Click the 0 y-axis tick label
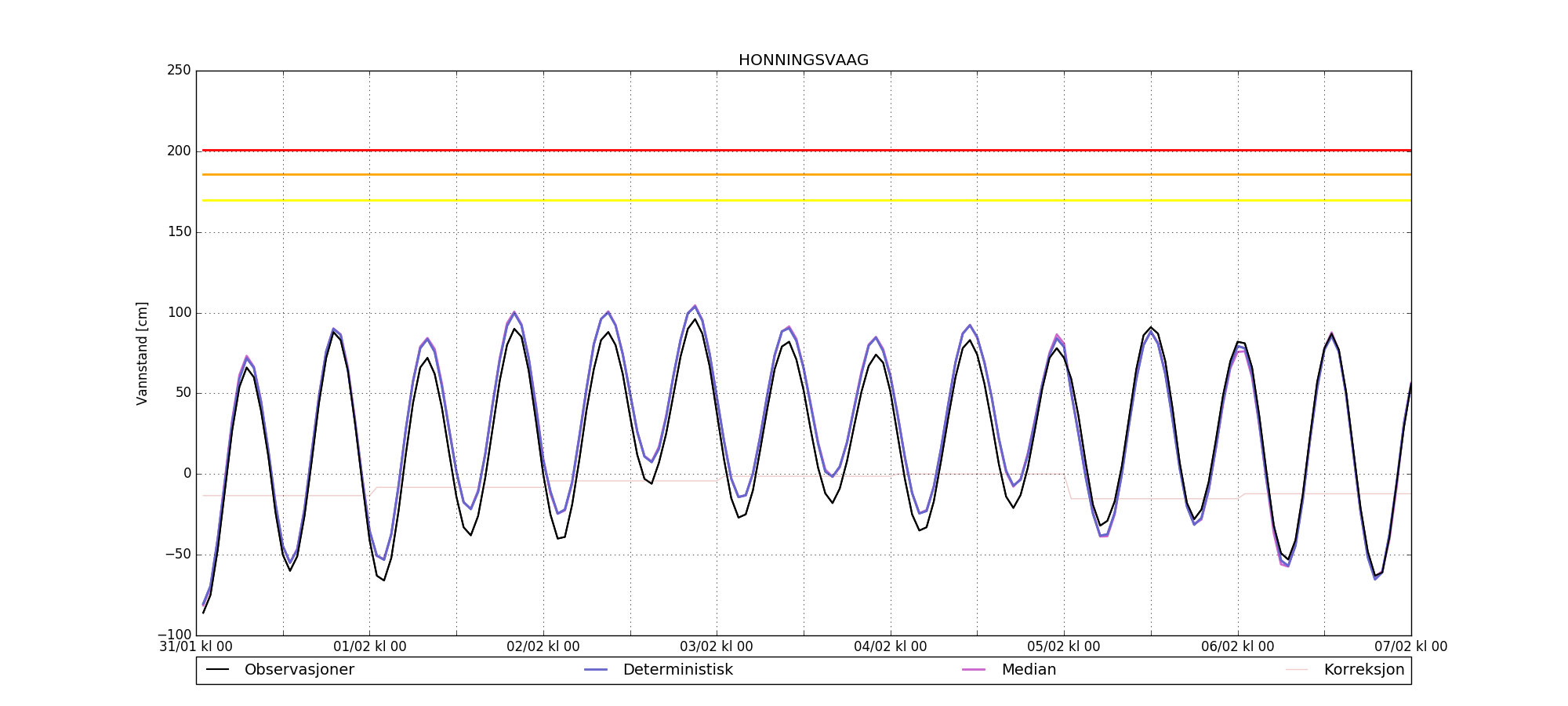This screenshot has height=706, width=1568. tap(187, 474)
